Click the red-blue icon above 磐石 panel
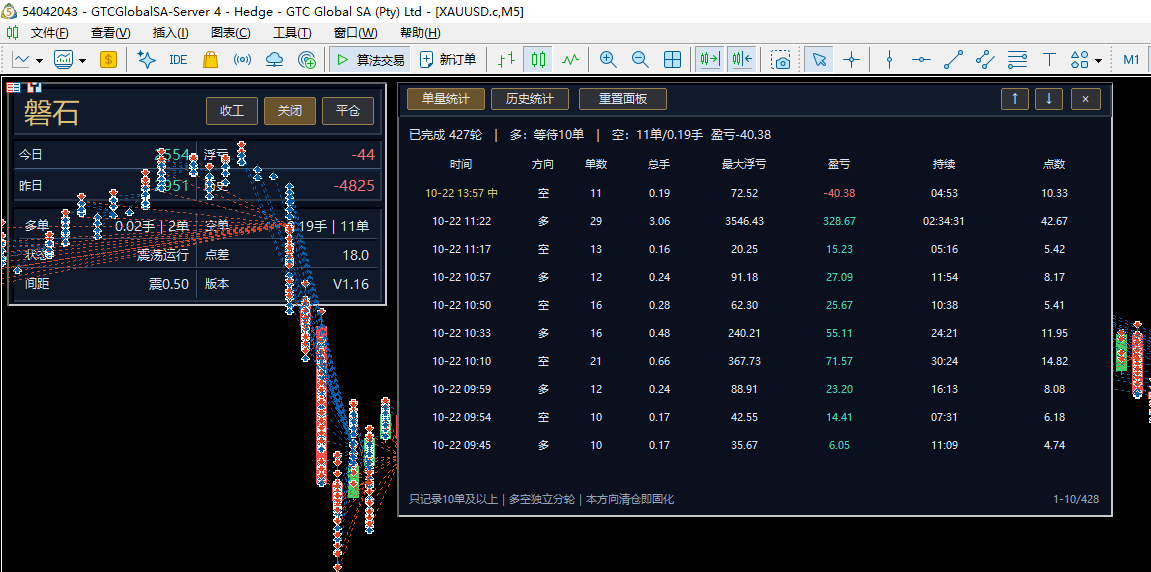 tap(33, 87)
